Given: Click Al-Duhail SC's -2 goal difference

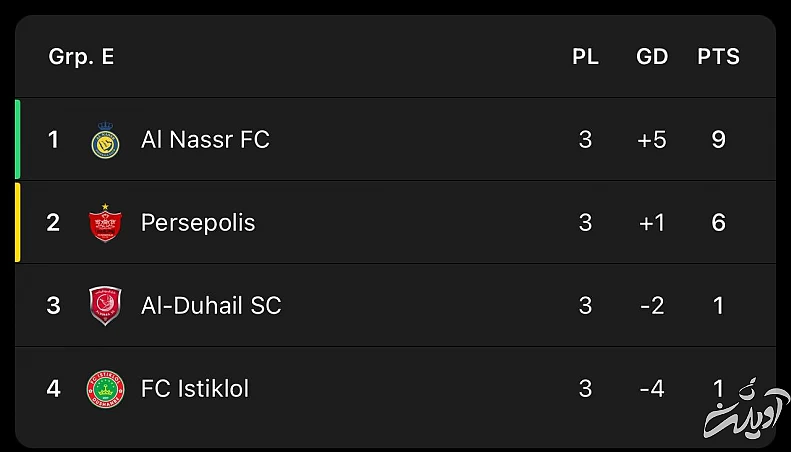Looking at the screenshot, I should click(x=652, y=306).
